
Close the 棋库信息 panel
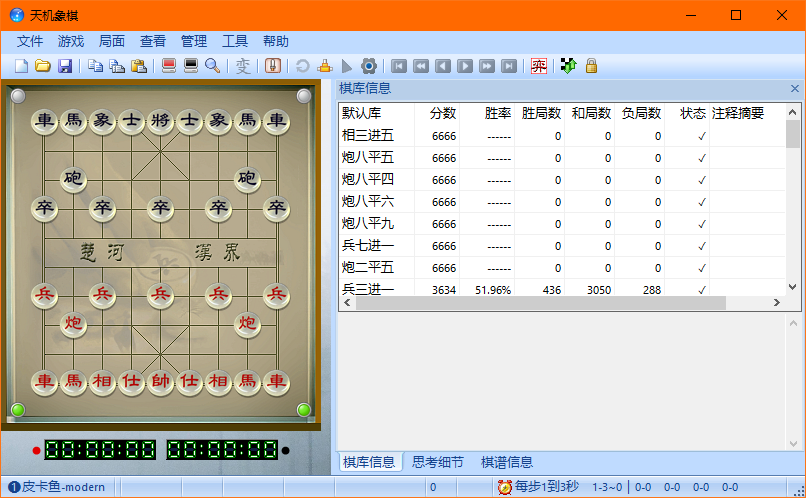tap(795, 88)
